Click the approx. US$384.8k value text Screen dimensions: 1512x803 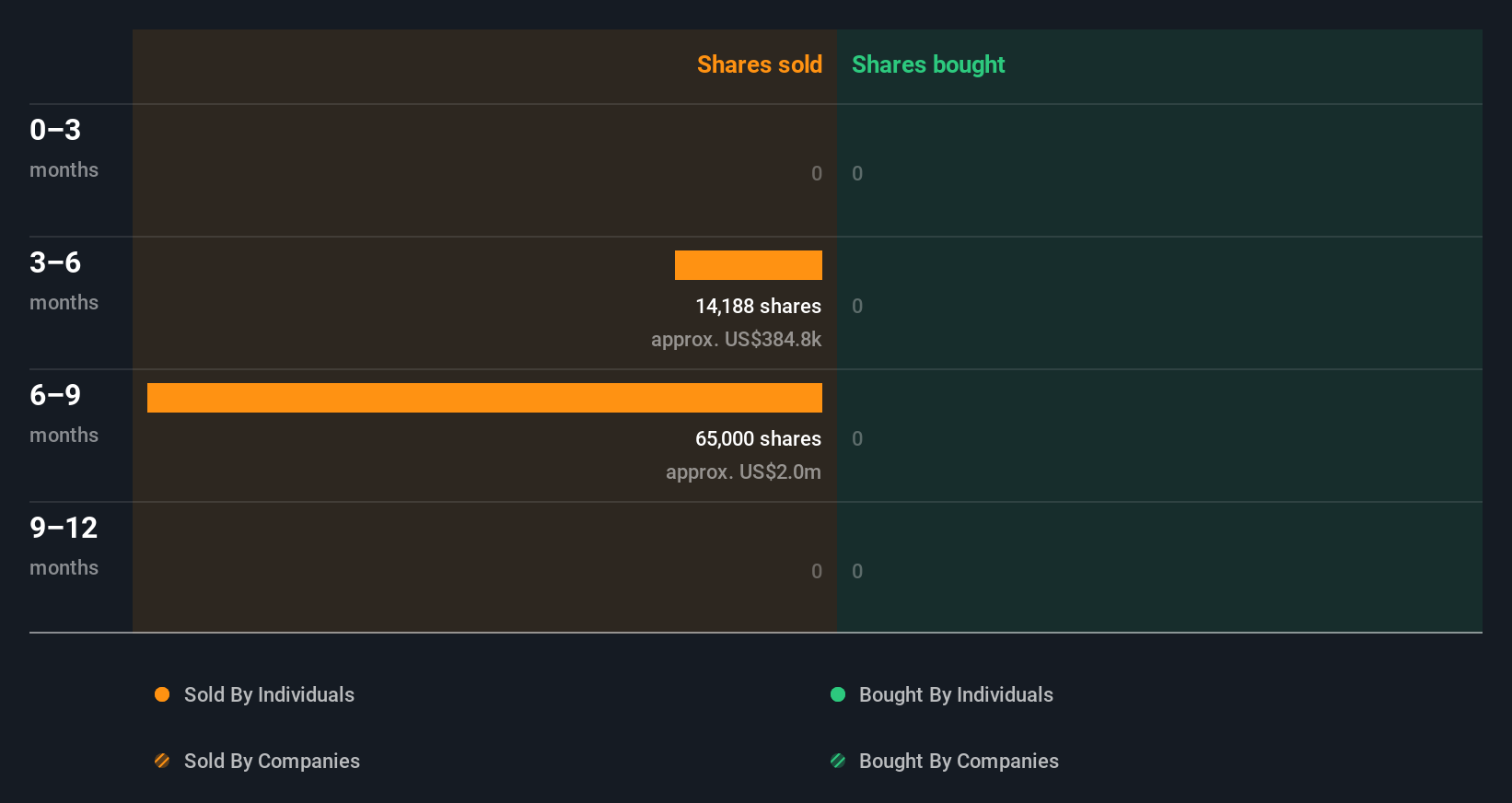(x=736, y=339)
